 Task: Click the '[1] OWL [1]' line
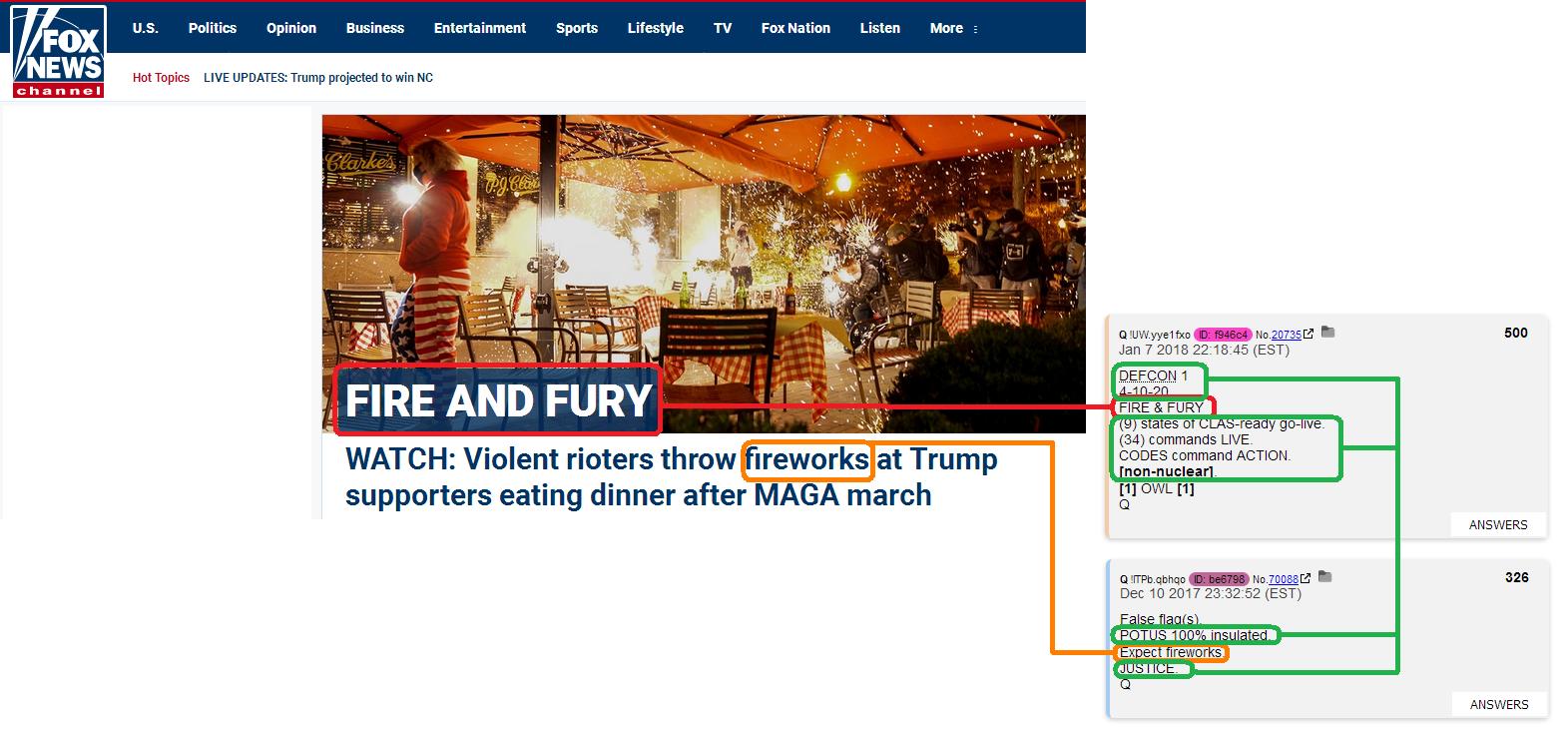[x=1157, y=488]
